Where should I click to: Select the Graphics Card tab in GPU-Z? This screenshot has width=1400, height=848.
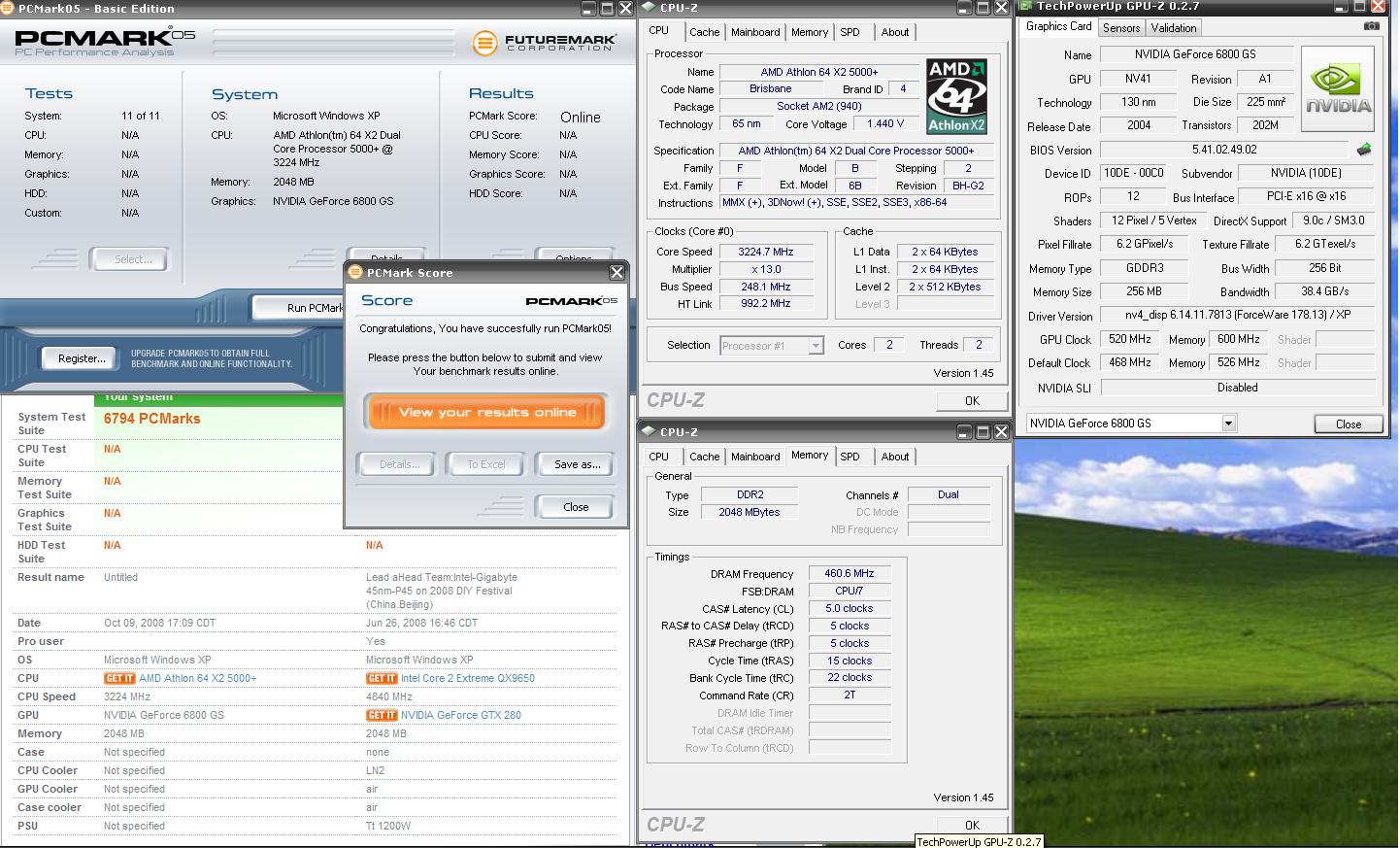coord(1058,26)
